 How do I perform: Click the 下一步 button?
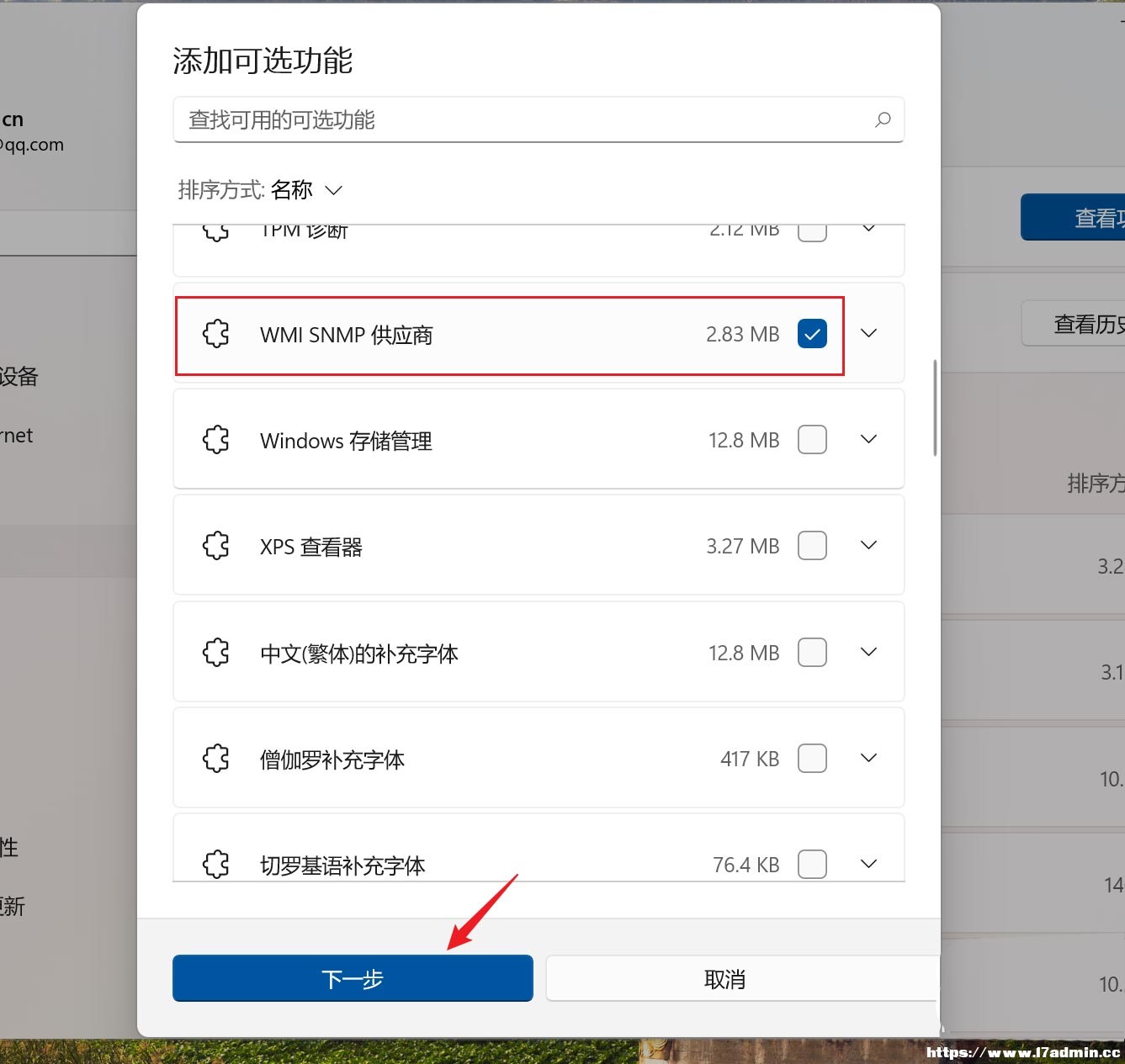353,978
